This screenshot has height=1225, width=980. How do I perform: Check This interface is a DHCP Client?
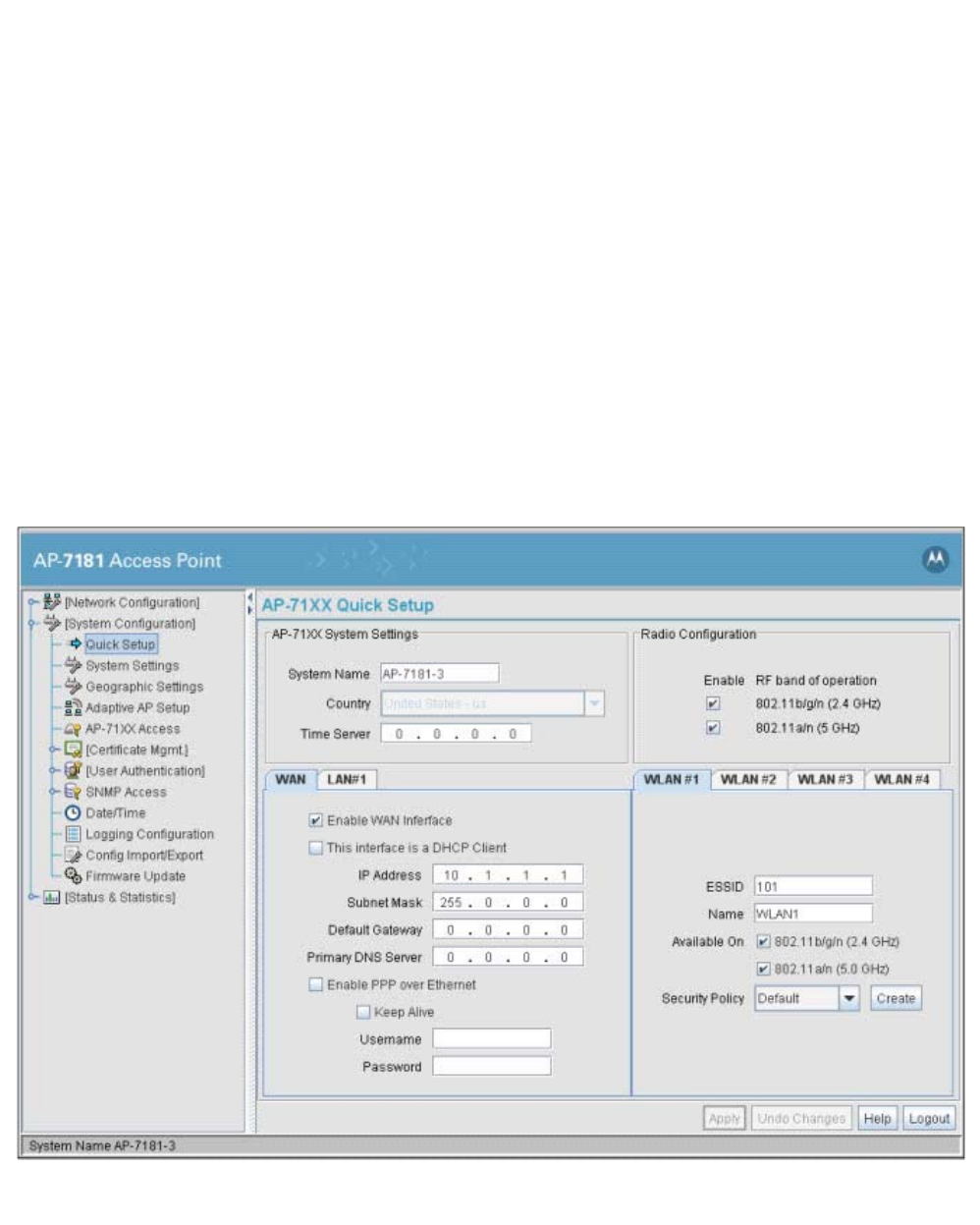315,847
